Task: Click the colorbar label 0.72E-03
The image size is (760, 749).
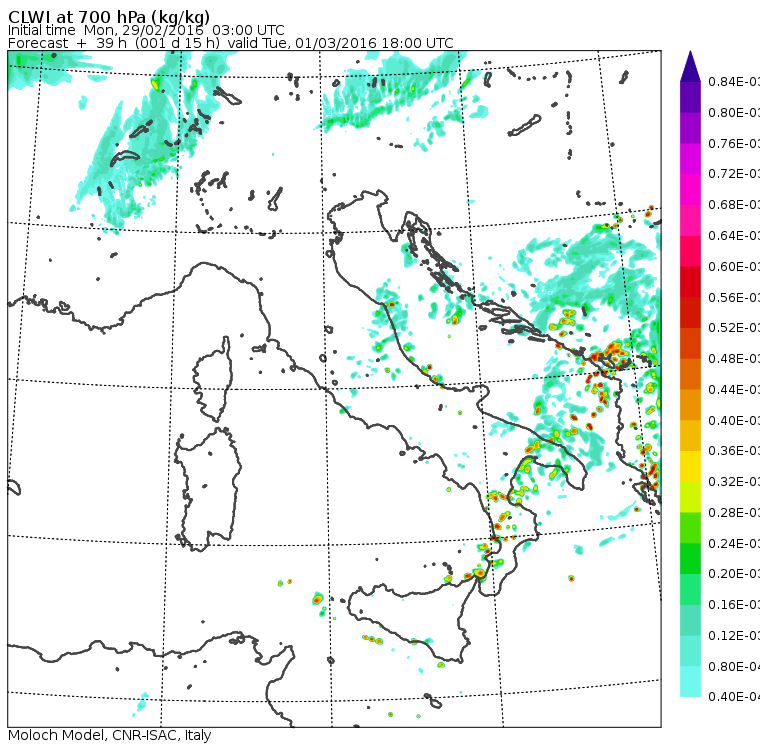Action: coord(734,174)
